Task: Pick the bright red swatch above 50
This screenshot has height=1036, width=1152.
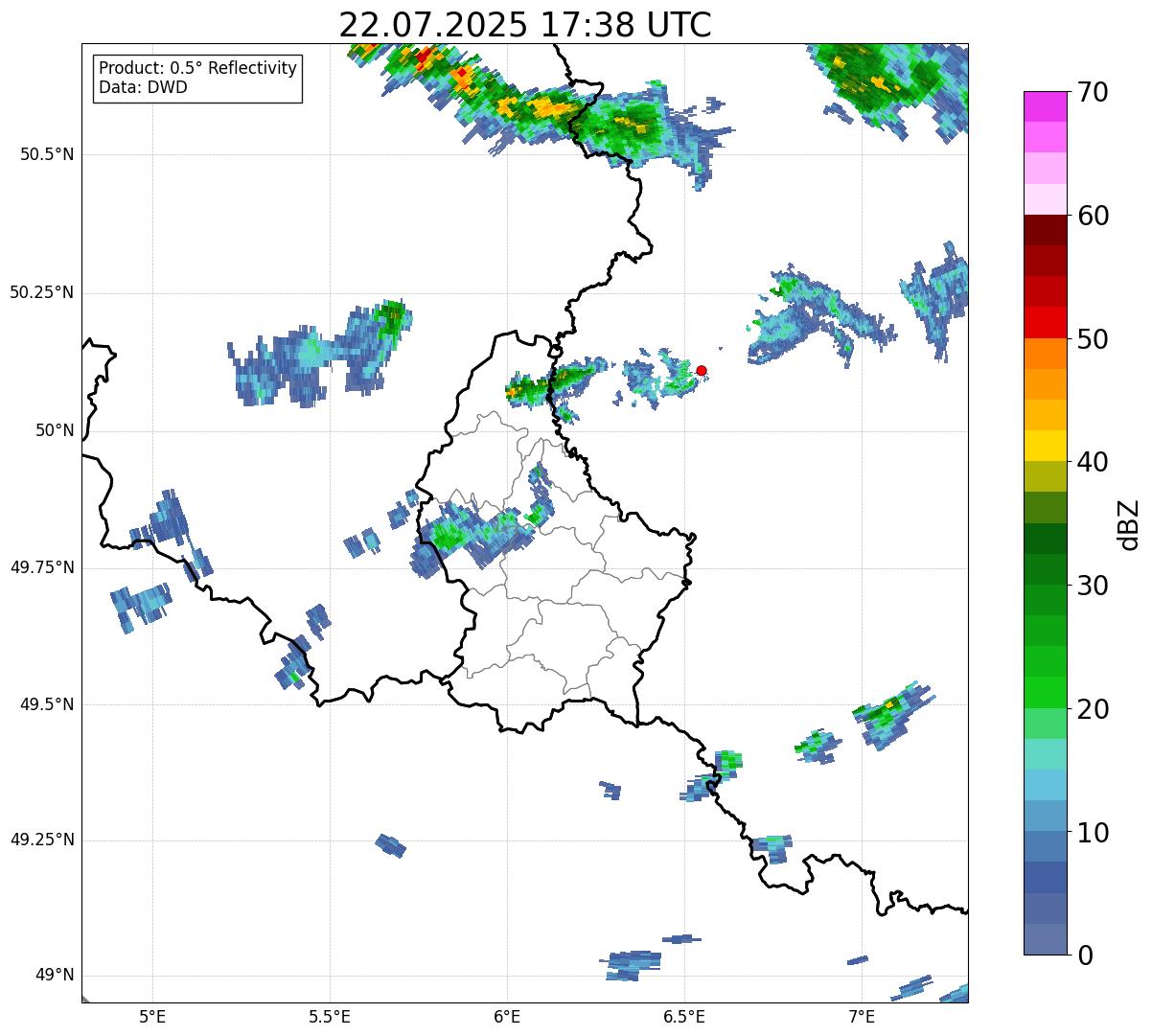Action: pos(1045,322)
